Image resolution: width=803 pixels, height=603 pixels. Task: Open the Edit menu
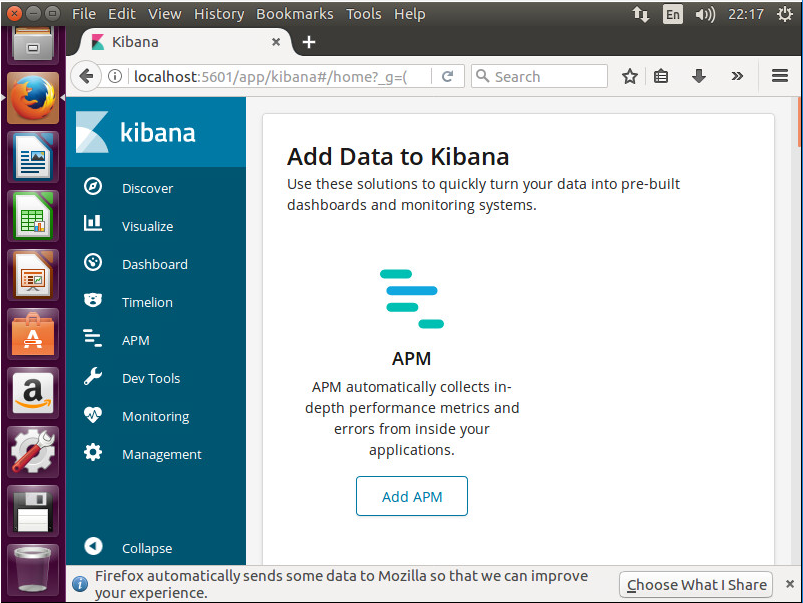121,14
